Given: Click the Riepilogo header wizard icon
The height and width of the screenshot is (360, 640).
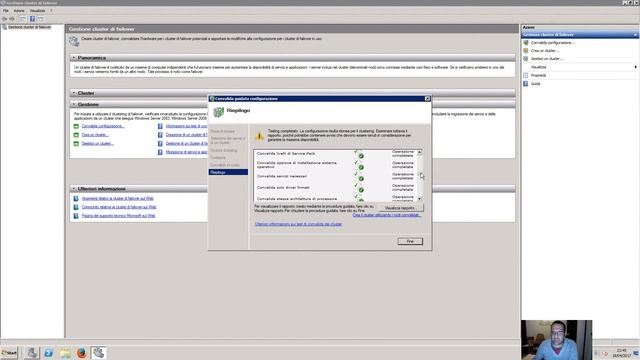Looking at the screenshot, I should 219,111.
